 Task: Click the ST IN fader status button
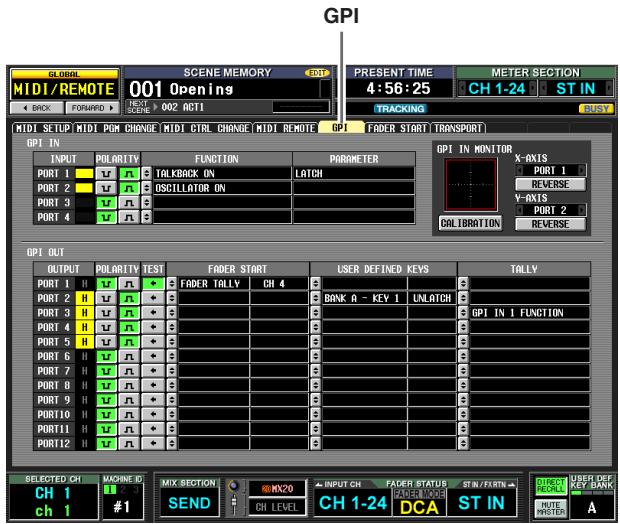point(481,503)
